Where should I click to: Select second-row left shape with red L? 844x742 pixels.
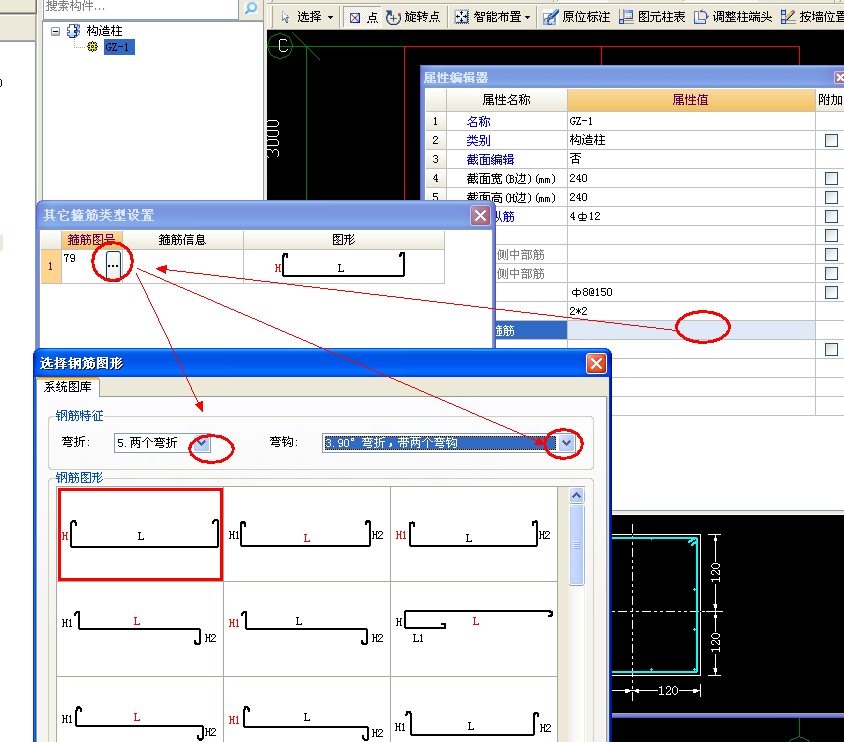(x=140, y=628)
